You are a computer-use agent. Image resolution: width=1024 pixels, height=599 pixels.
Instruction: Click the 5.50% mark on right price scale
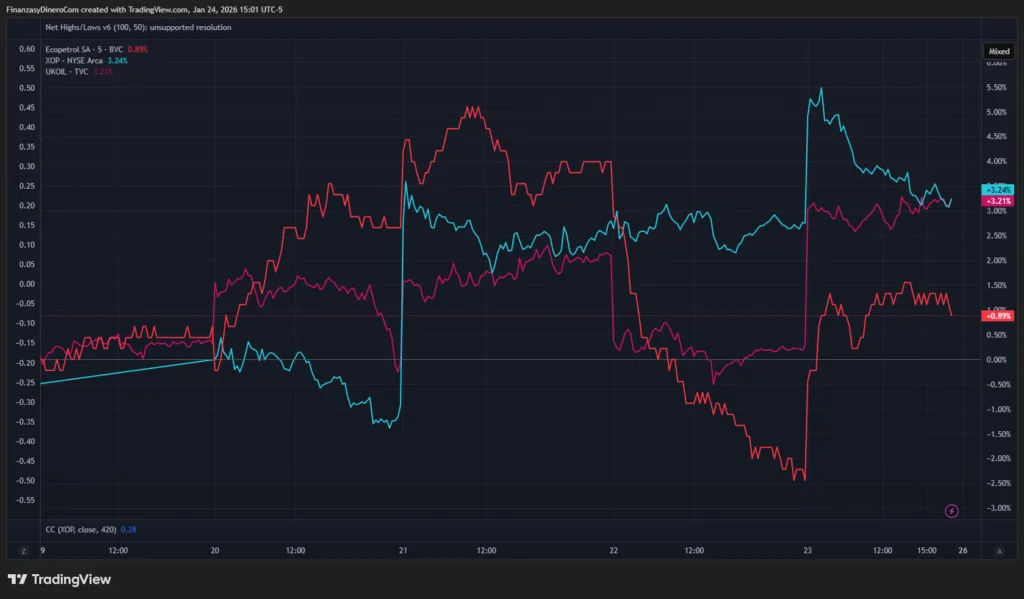click(997, 87)
